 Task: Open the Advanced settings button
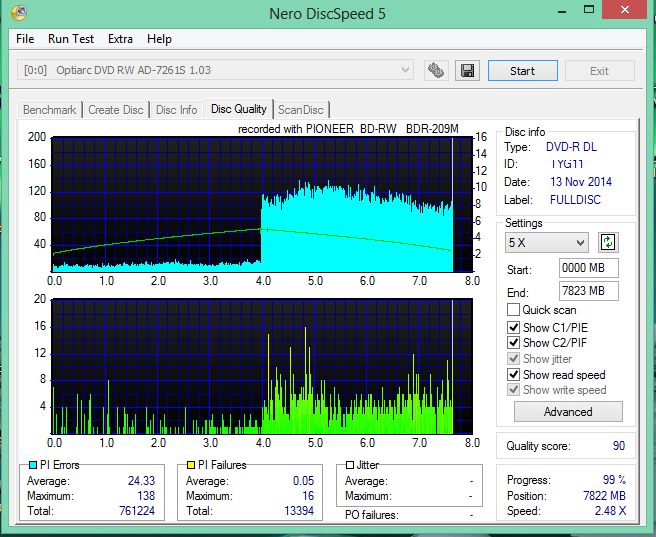(x=568, y=412)
